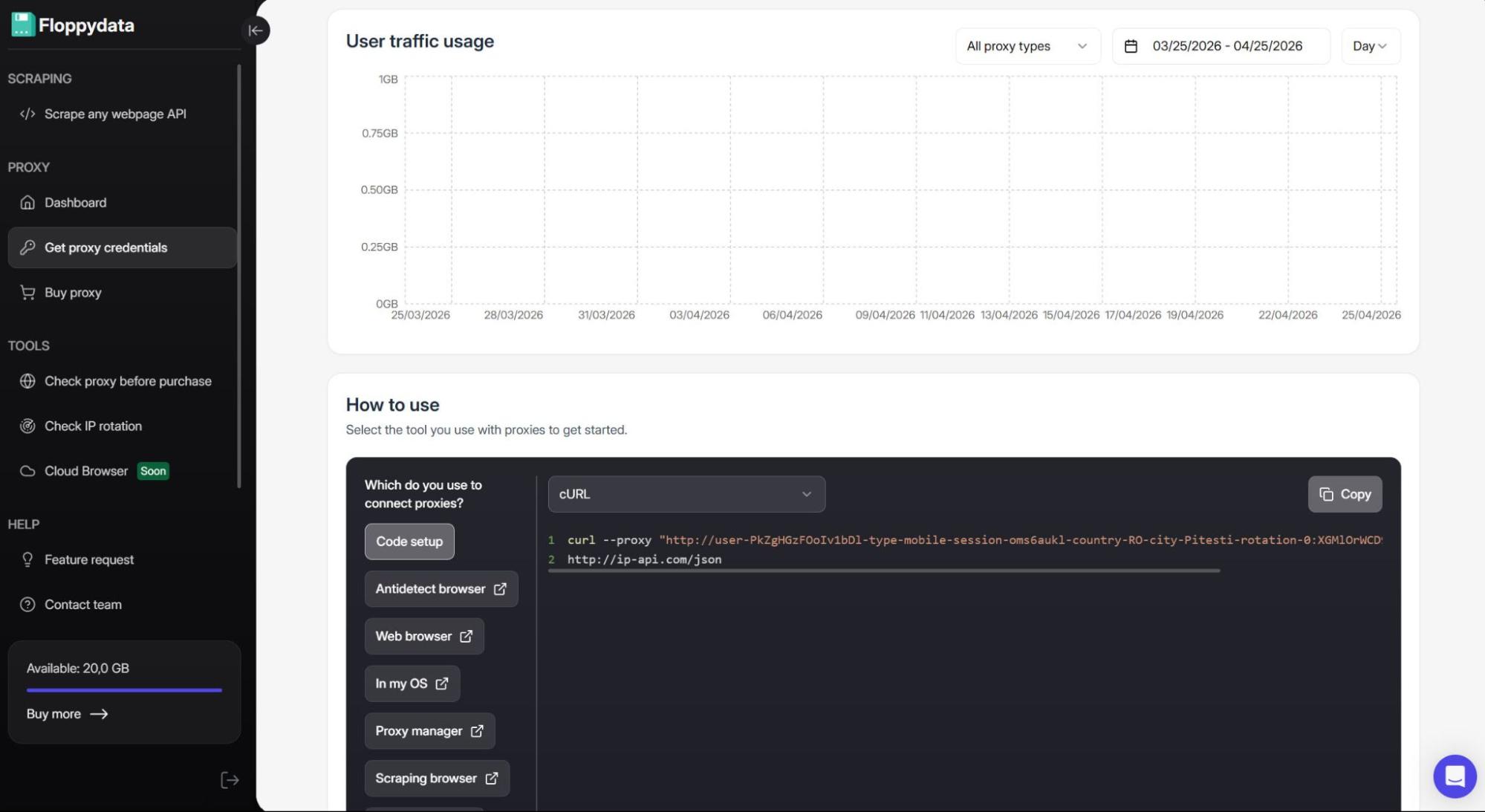The width and height of the screenshot is (1485, 812).
Task: Expand the Day interval dropdown
Action: [1370, 46]
